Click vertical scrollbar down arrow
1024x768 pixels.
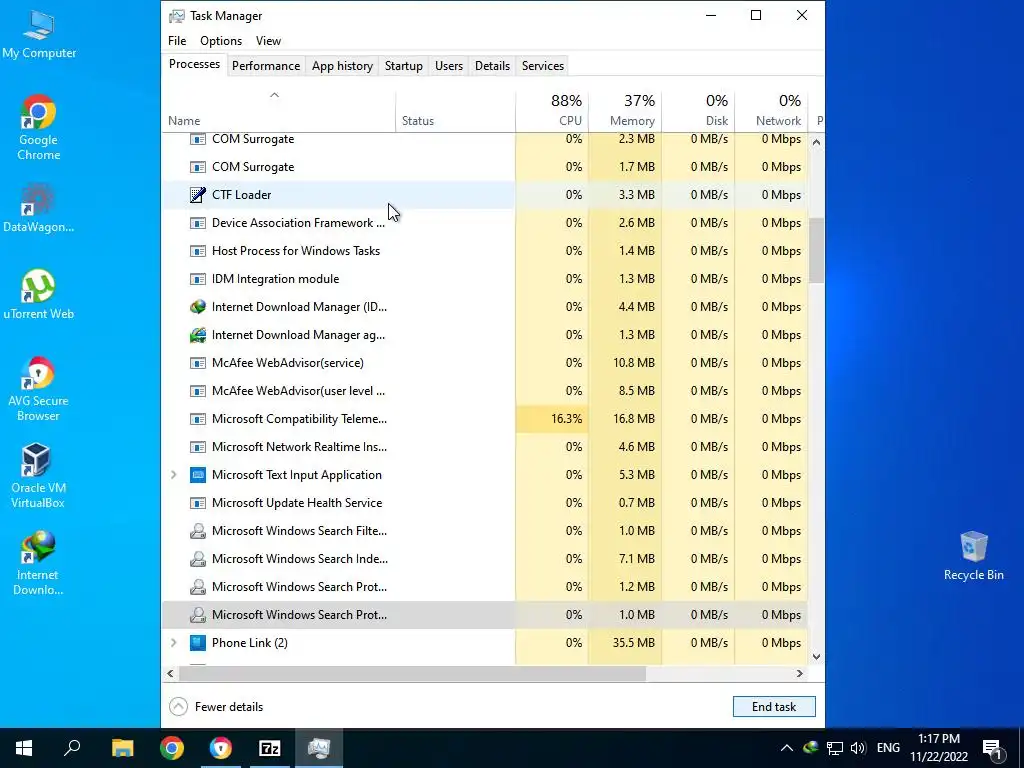pyautogui.click(x=816, y=657)
